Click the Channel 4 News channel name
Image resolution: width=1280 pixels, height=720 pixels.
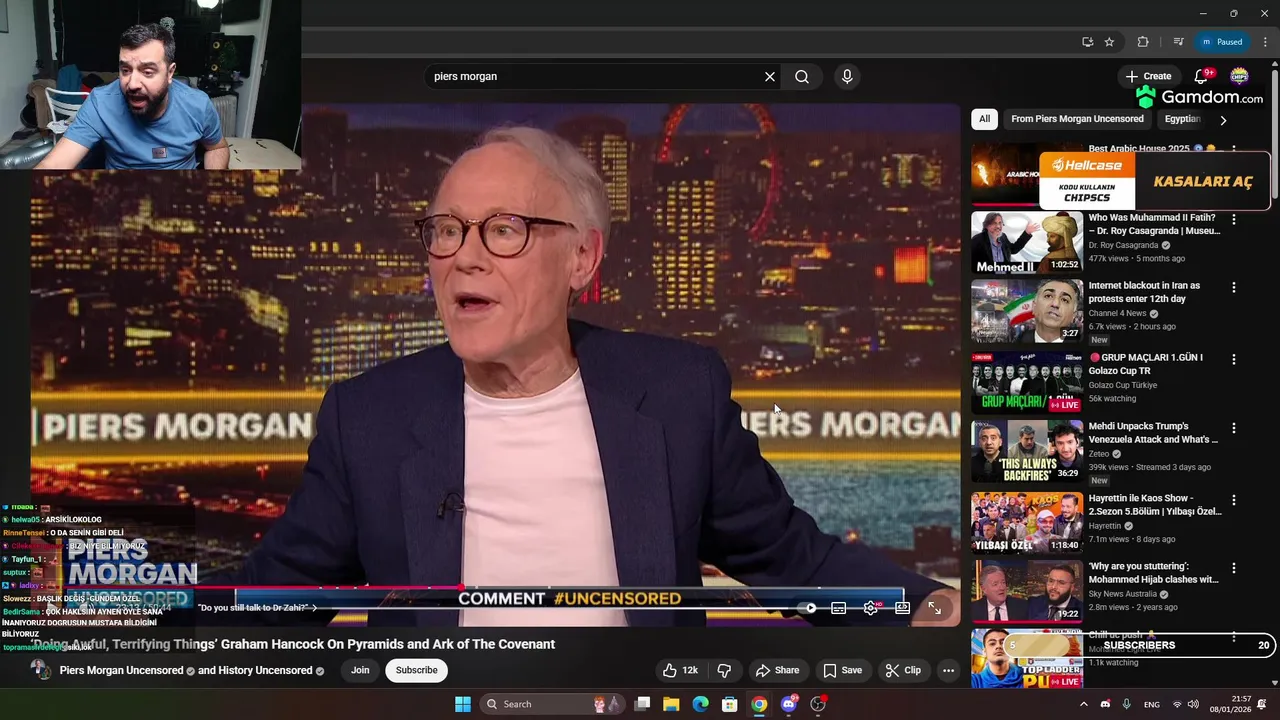coord(1117,313)
